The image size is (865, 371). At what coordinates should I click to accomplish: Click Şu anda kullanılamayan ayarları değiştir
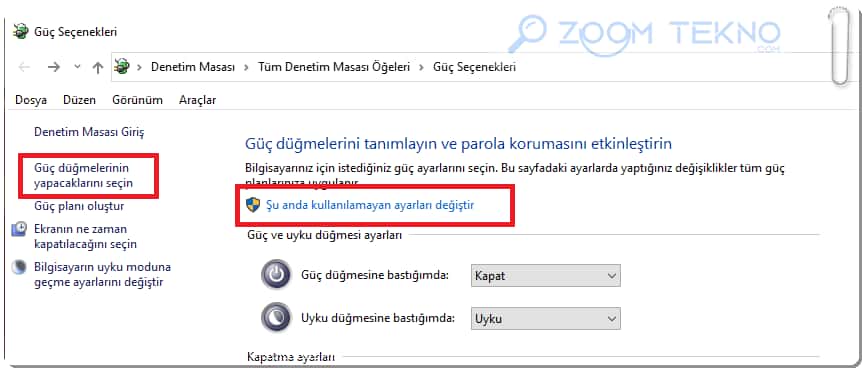coord(370,205)
